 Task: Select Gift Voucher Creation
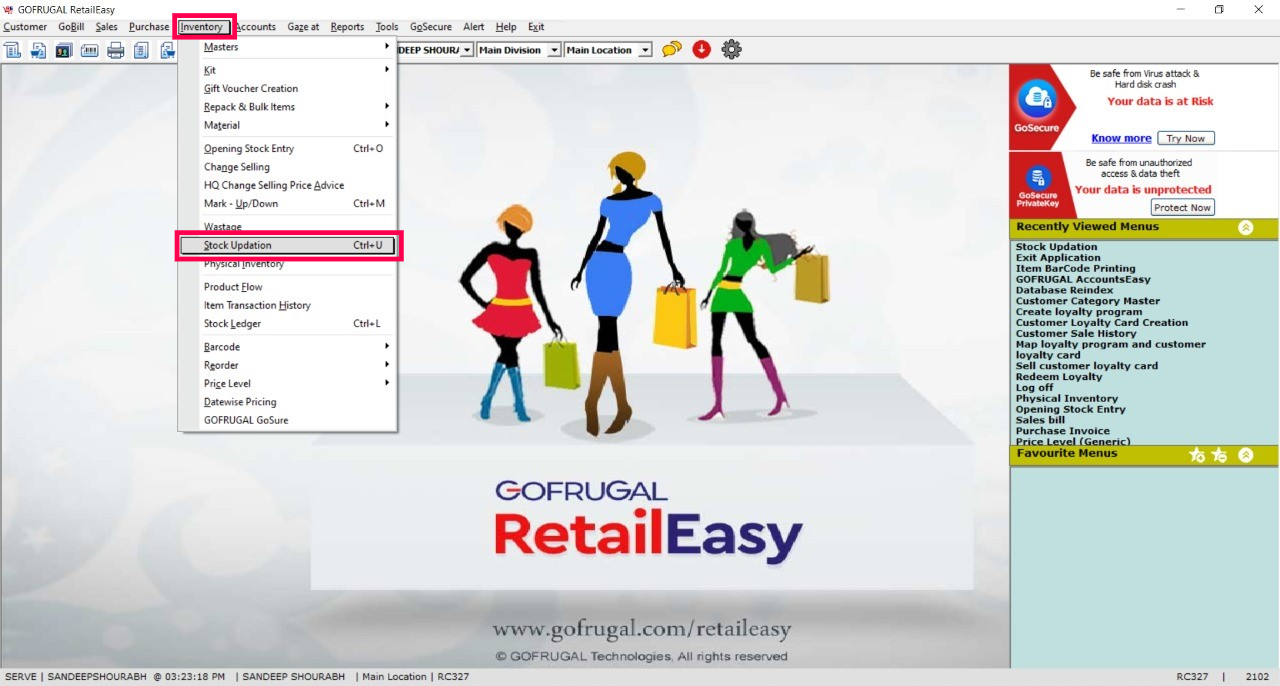click(x=288, y=88)
